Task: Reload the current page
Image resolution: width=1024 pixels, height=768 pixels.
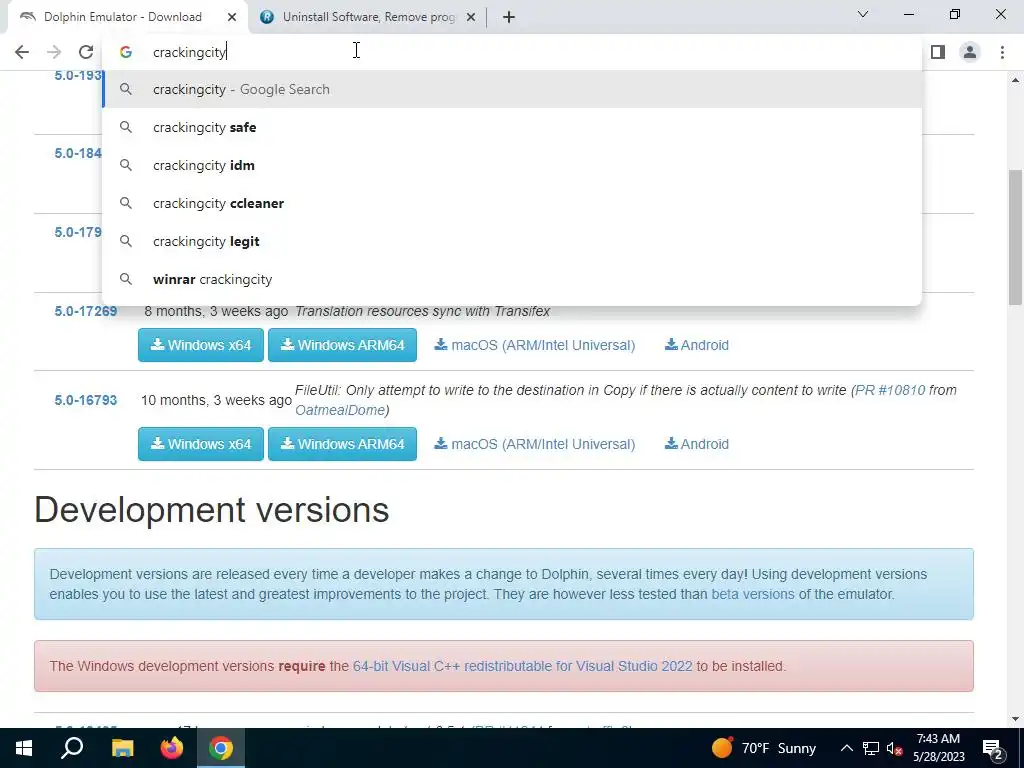Action: [x=86, y=52]
